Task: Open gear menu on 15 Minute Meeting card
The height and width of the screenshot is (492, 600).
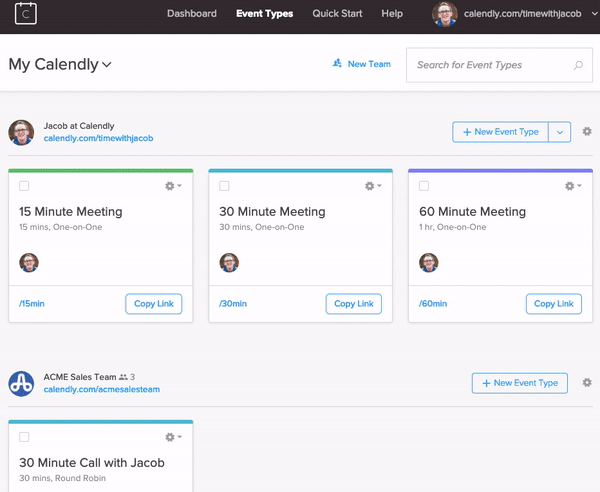Action: tap(173, 186)
